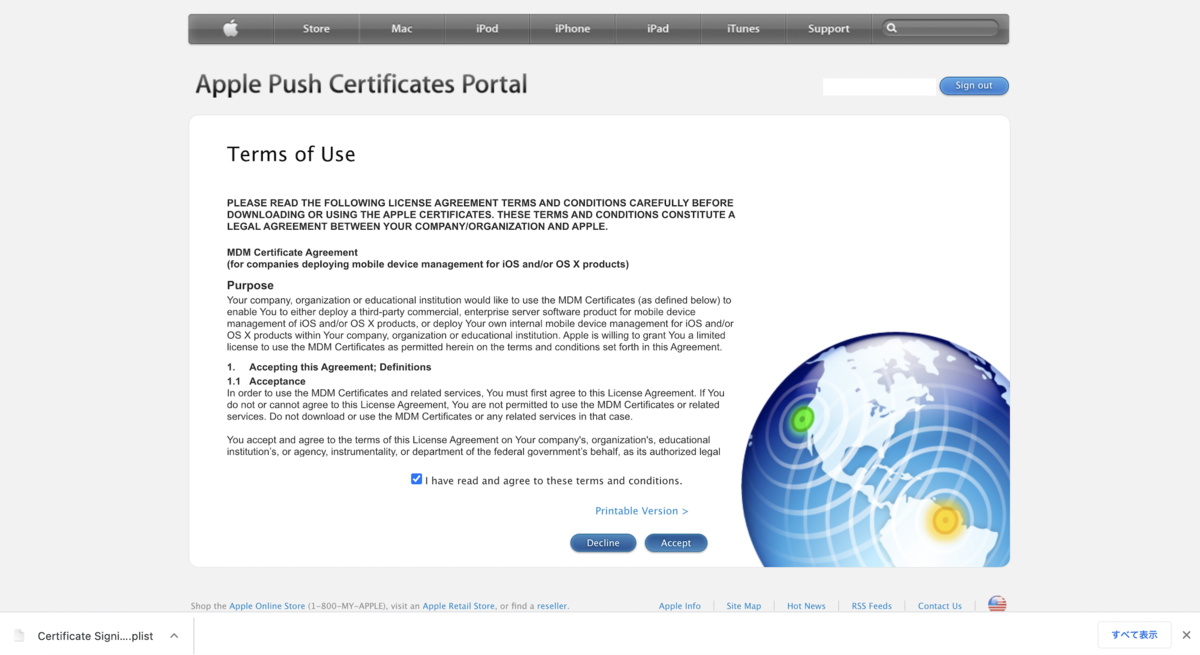This screenshot has width=1200, height=655.
Task: Click the Apple Push Certificates Portal title
Action: (x=361, y=85)
